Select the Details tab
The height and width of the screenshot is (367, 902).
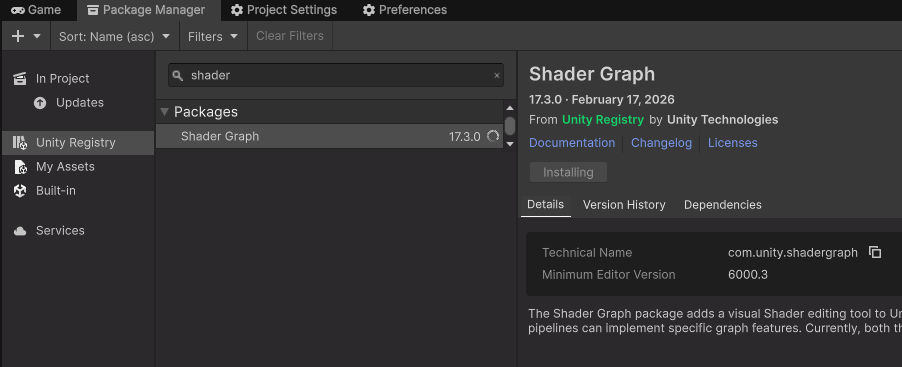[545, 205]
